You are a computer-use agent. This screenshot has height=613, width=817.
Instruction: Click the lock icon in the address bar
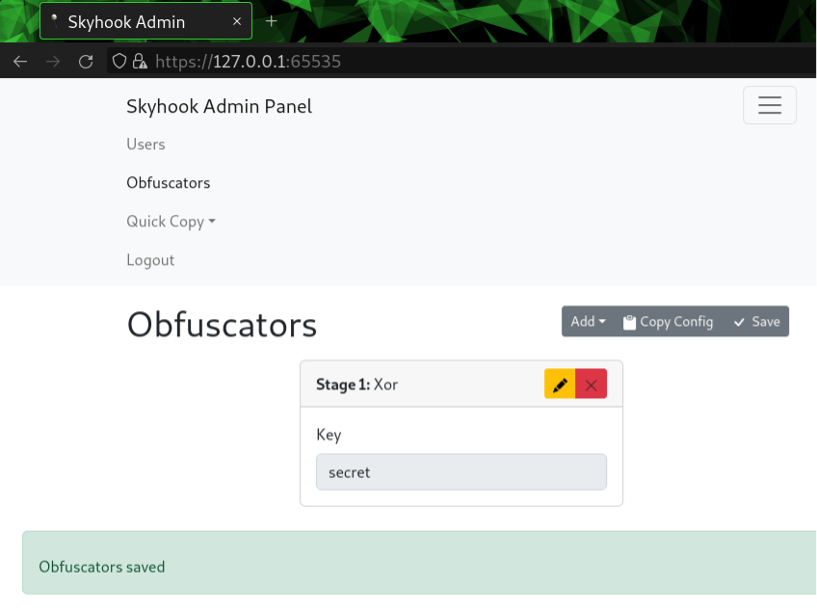(x=139, y=61)
